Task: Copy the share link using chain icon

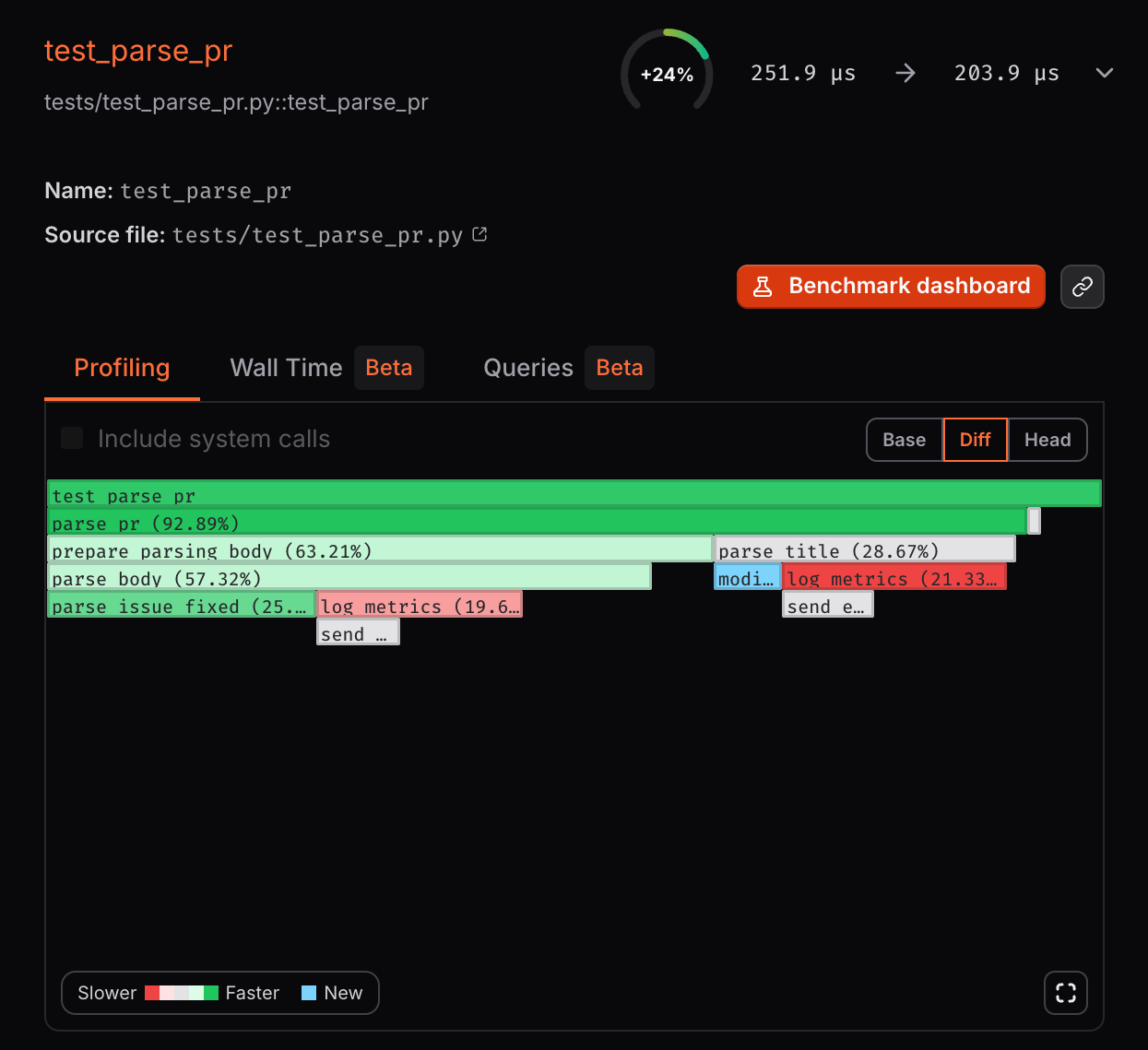Action: (1082, 286)
